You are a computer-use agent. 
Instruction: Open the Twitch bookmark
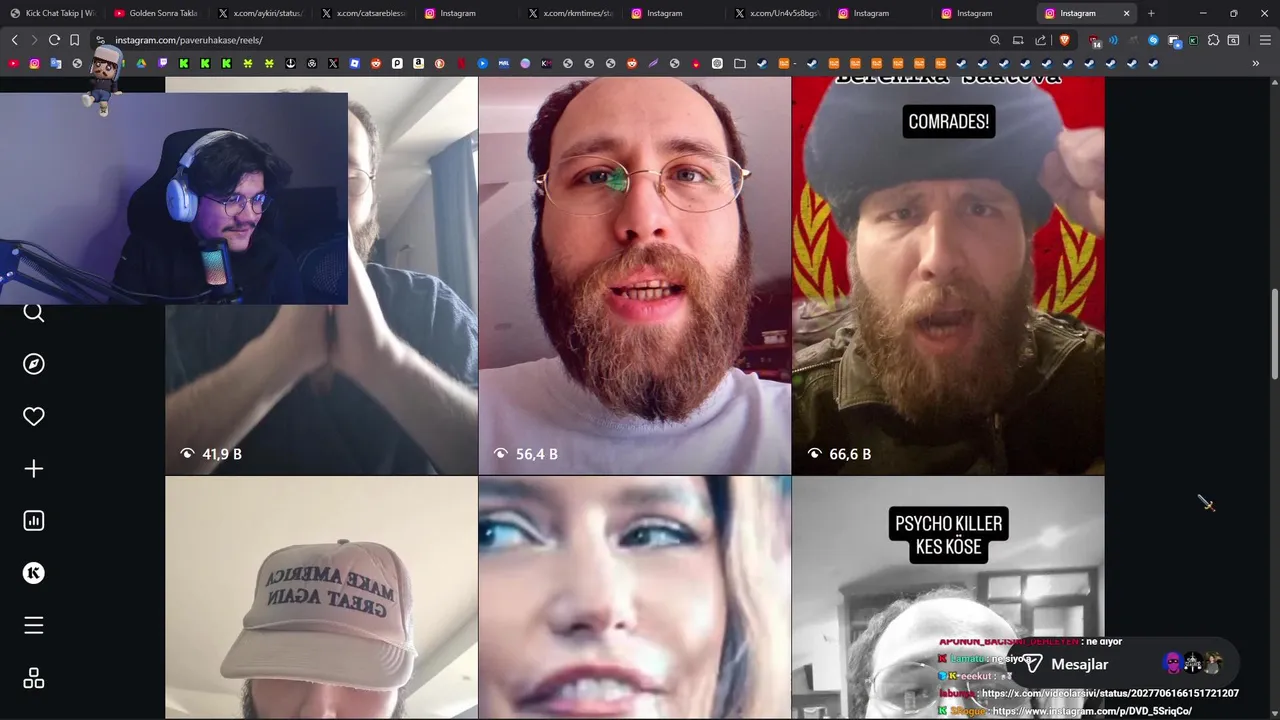point(163,63)
